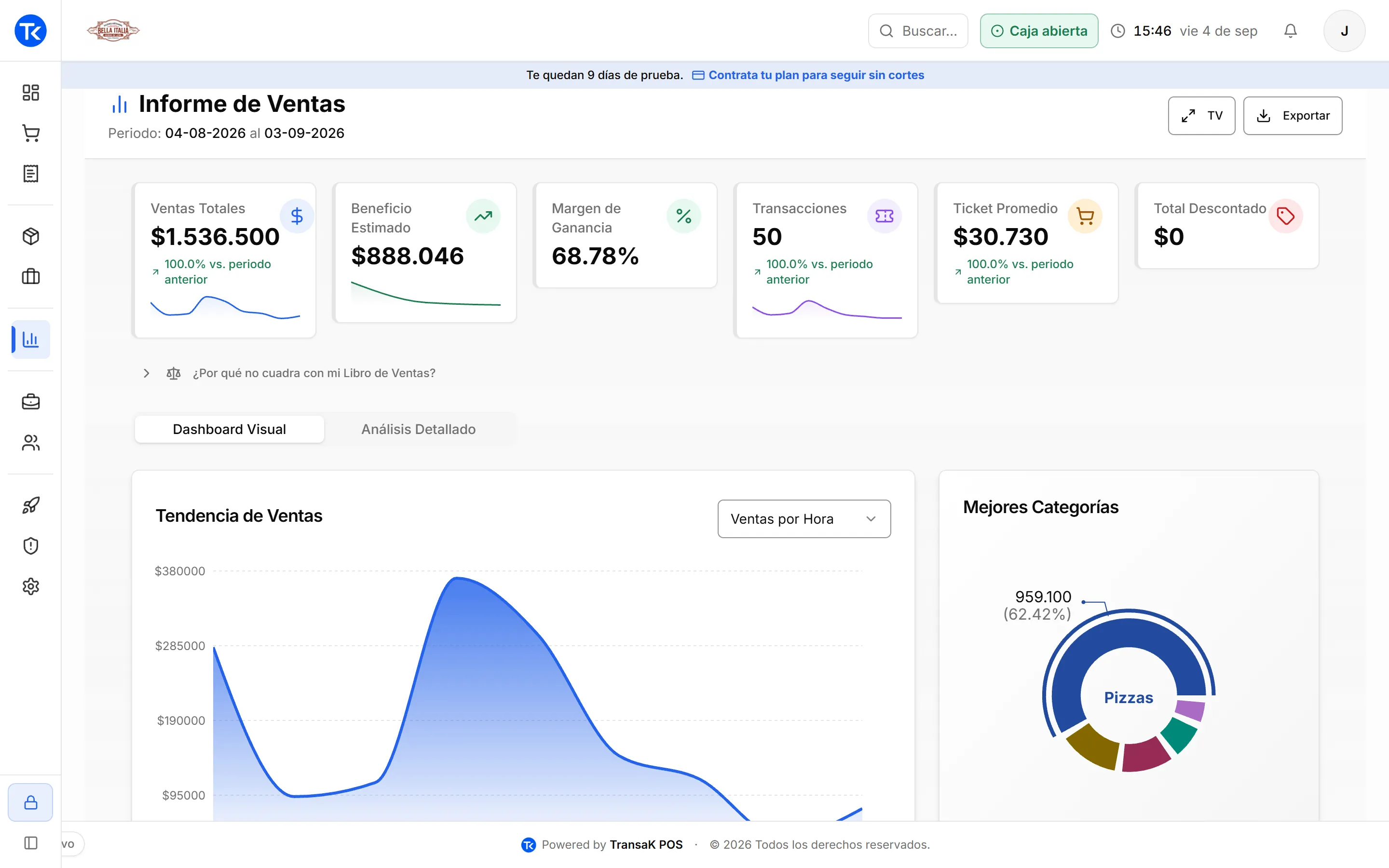This screenshot has height=868, width=1389.
Task: Click the Bella Italia store logo
Action: point(113,30)
